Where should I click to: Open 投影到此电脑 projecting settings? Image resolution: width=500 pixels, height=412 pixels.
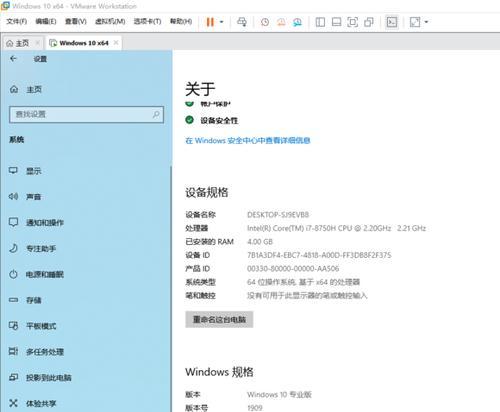click(x=40, y=377)
